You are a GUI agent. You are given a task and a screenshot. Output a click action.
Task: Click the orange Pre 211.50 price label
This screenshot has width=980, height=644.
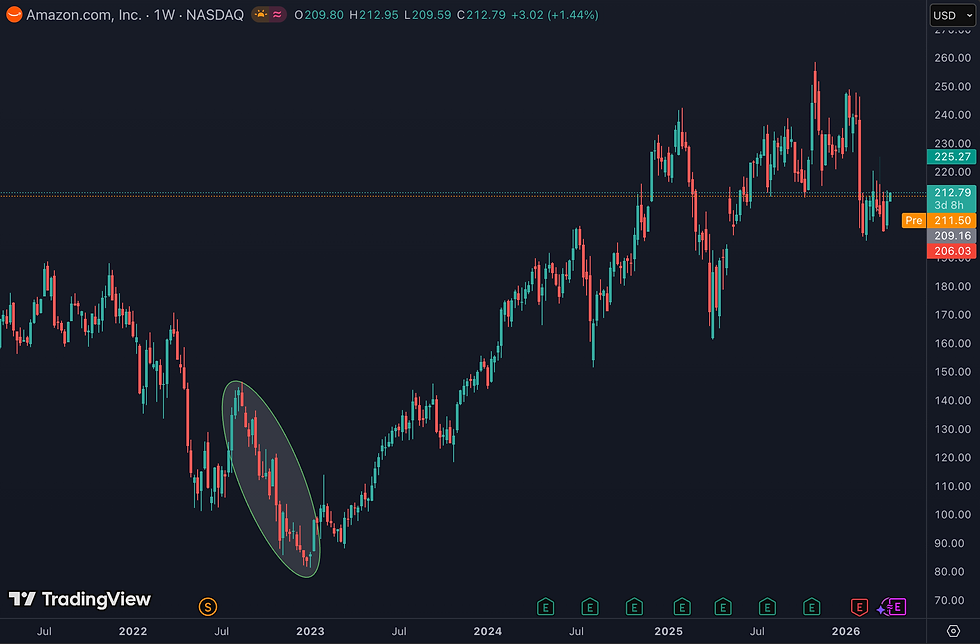(939, 220)
